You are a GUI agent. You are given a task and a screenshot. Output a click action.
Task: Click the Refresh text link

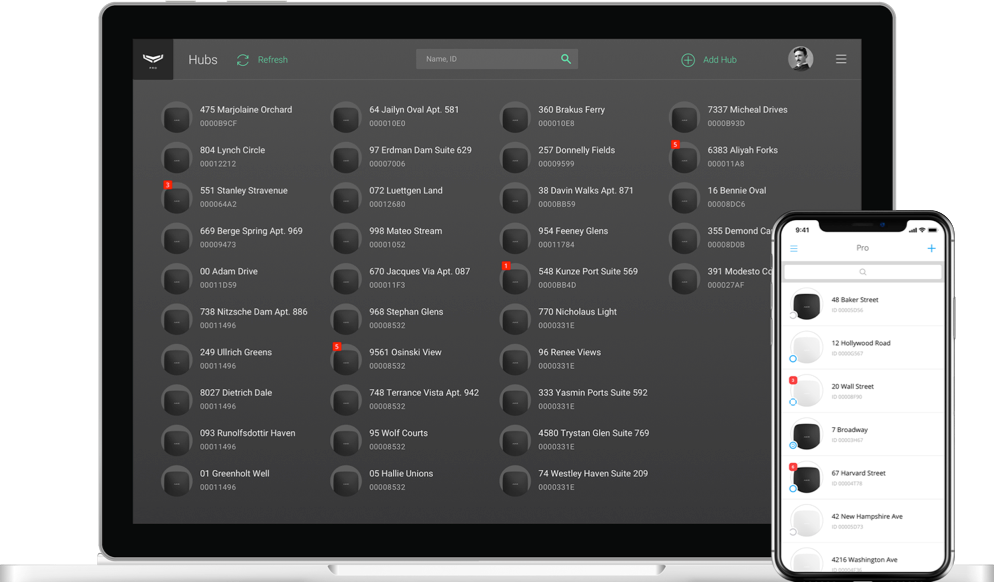point(273,60)
